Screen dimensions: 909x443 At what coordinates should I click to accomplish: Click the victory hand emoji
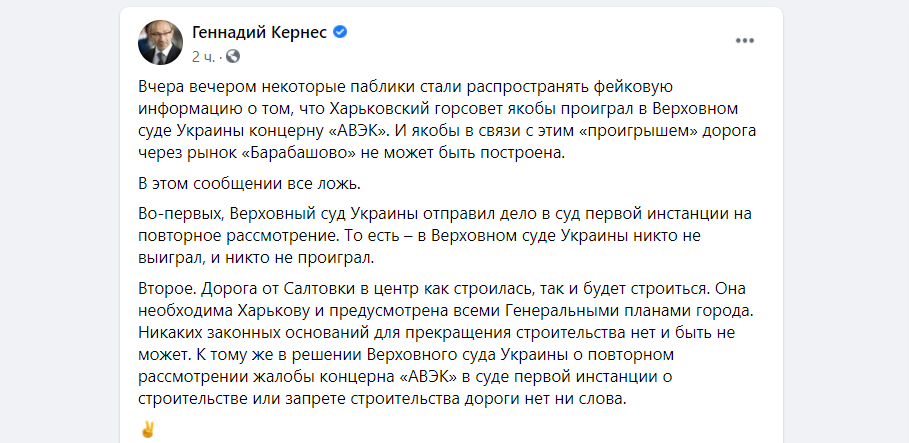(x=148, y=430)
